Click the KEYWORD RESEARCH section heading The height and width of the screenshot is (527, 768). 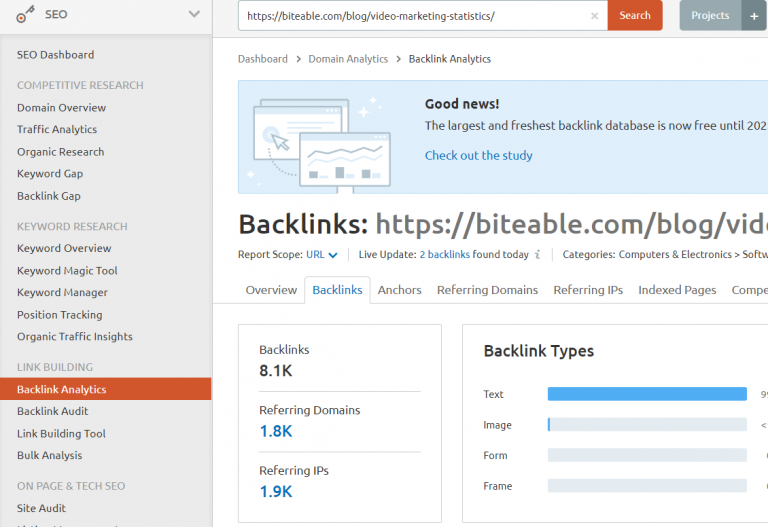(x=72, y=227)
